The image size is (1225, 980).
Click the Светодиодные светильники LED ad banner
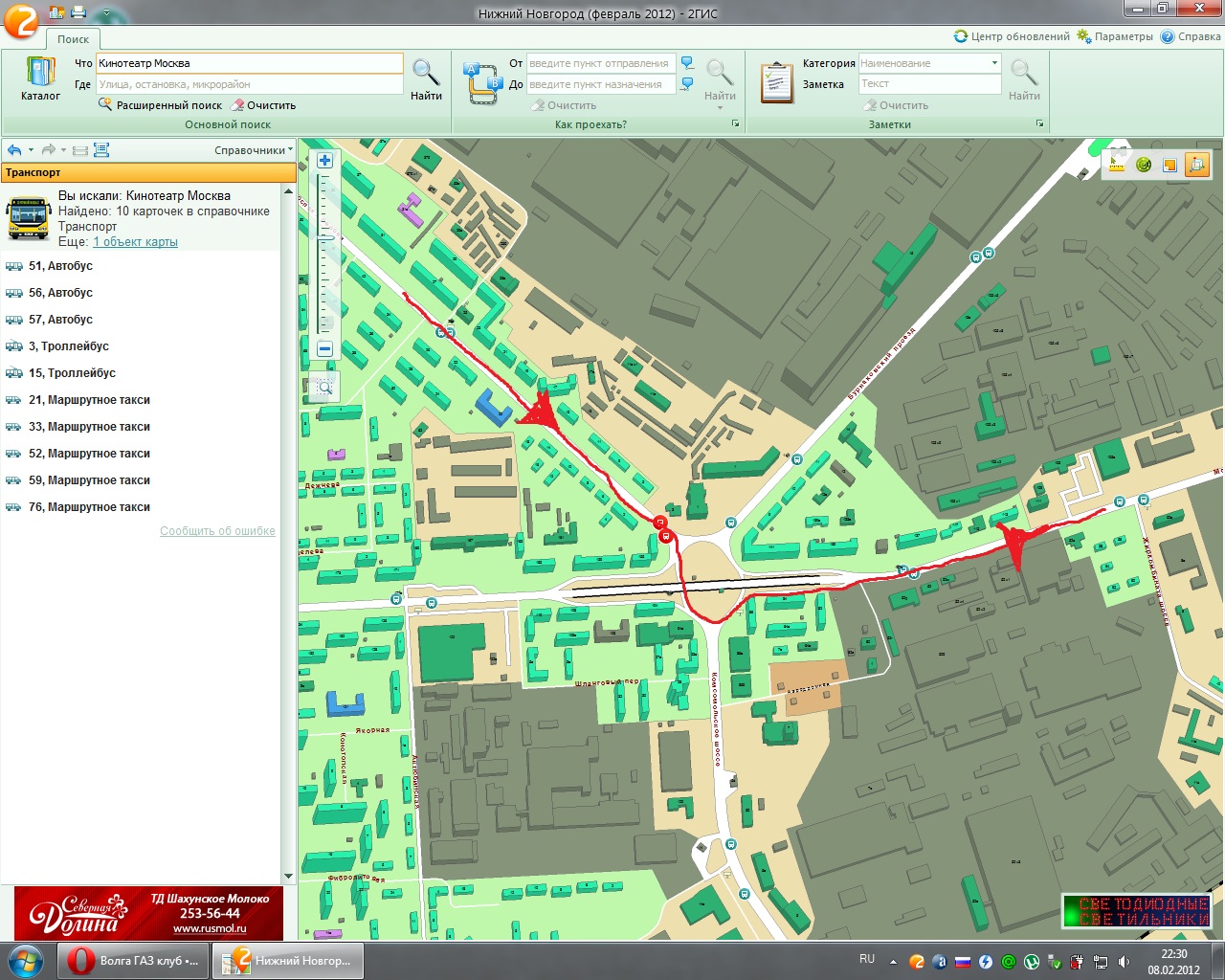point(1137,911)
